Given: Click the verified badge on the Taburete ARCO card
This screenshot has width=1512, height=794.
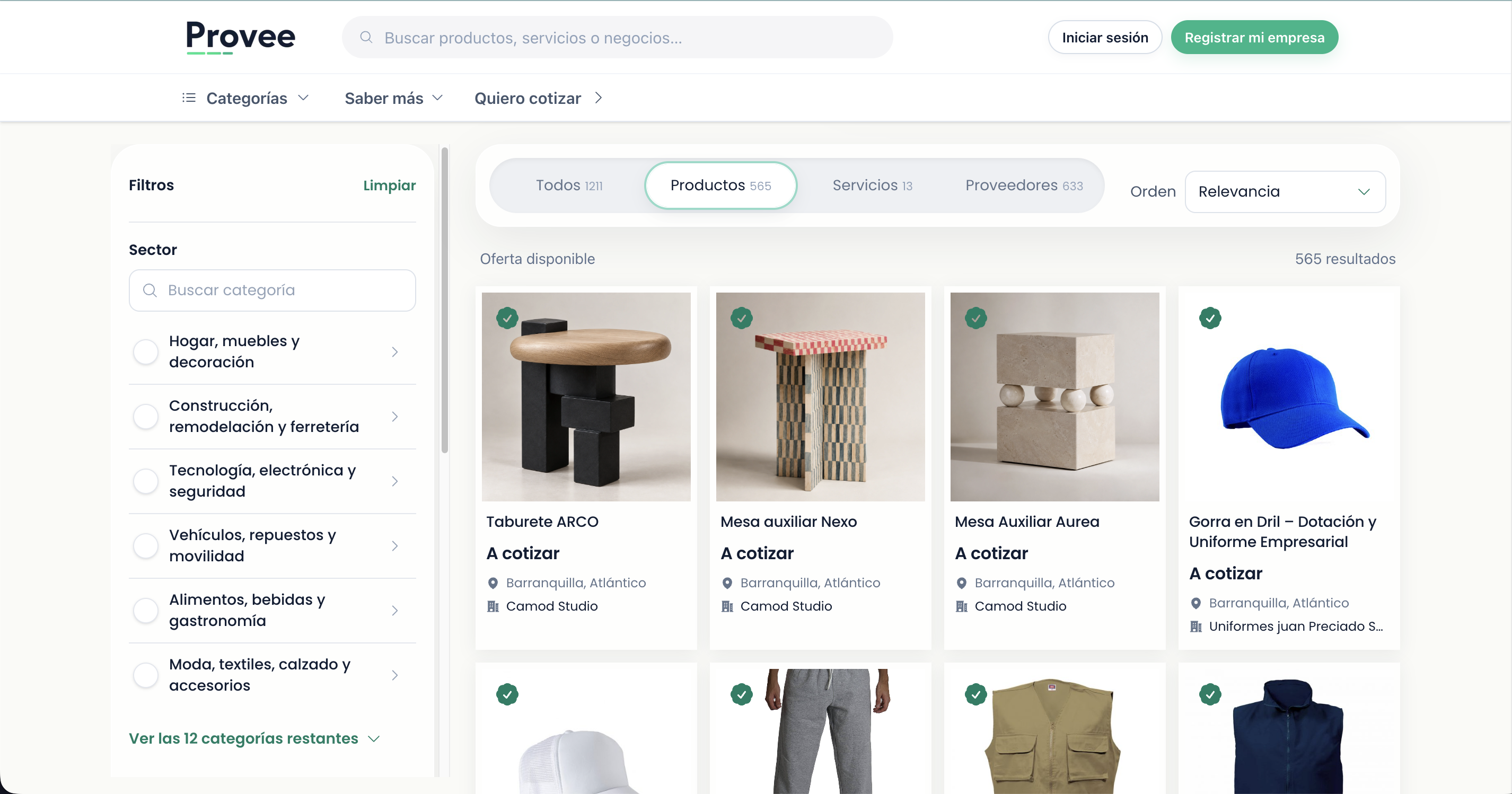Looking at the screenshot, I should tap(507, 317).
